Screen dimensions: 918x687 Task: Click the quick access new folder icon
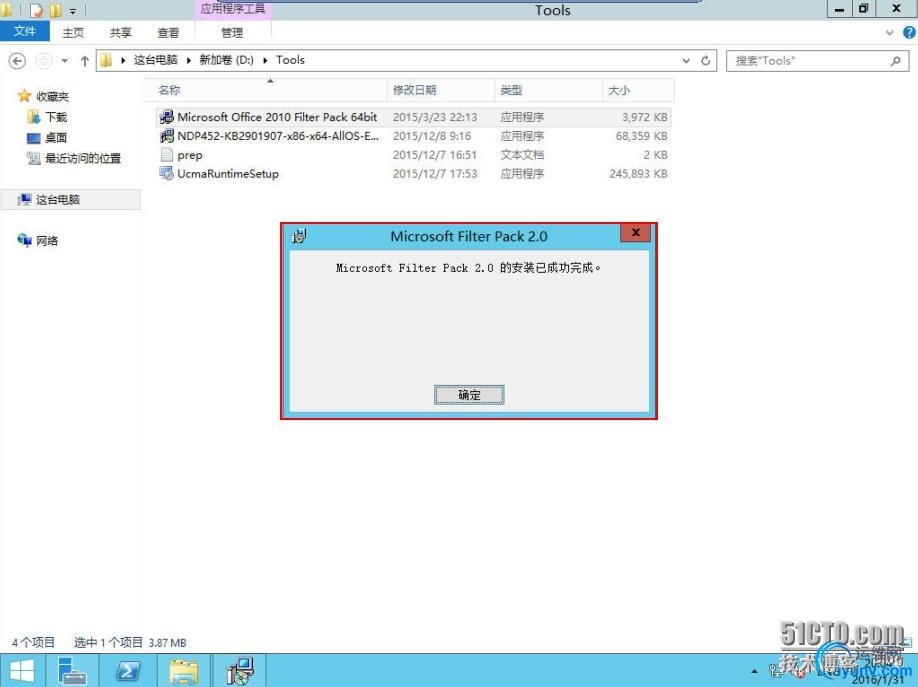click(56, 10)
